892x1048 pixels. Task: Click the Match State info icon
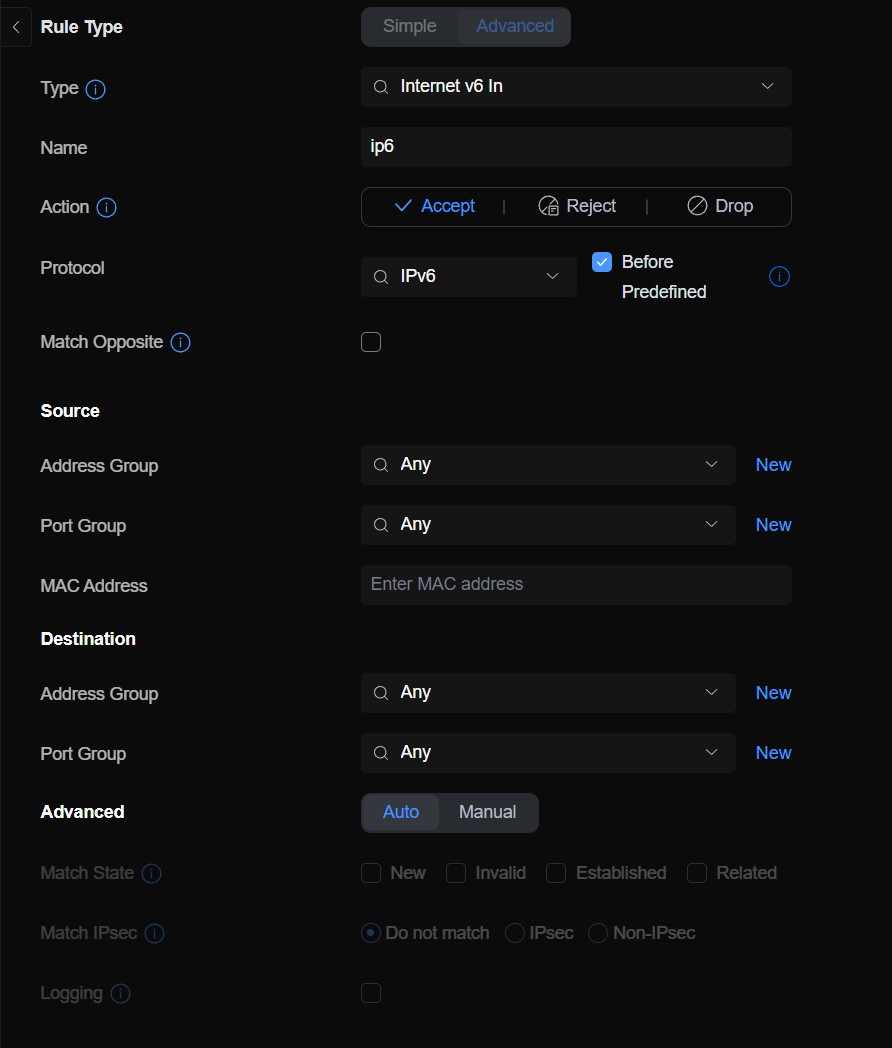point(151,874)
